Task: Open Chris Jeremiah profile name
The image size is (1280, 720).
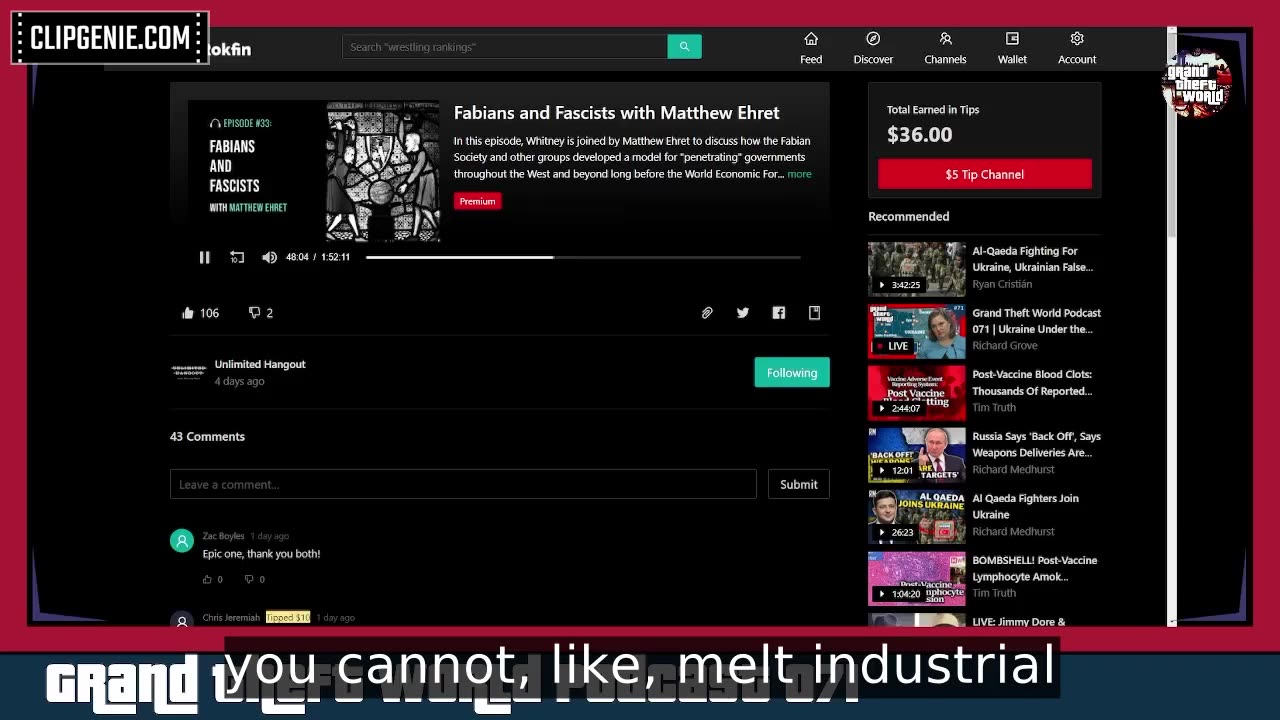Action: coord(231,618)
